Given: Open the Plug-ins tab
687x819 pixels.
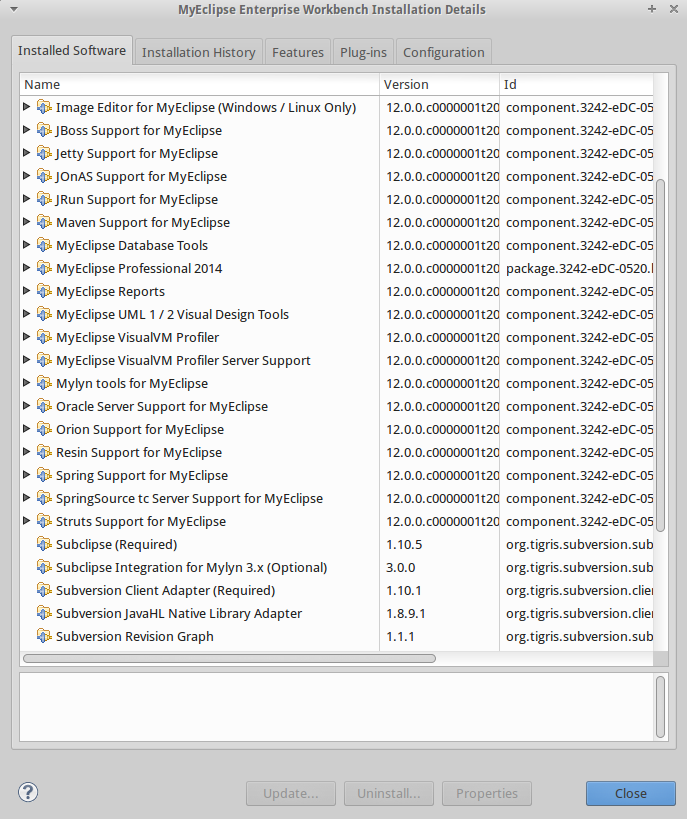Looking at the screenshot, I should 363,52.
